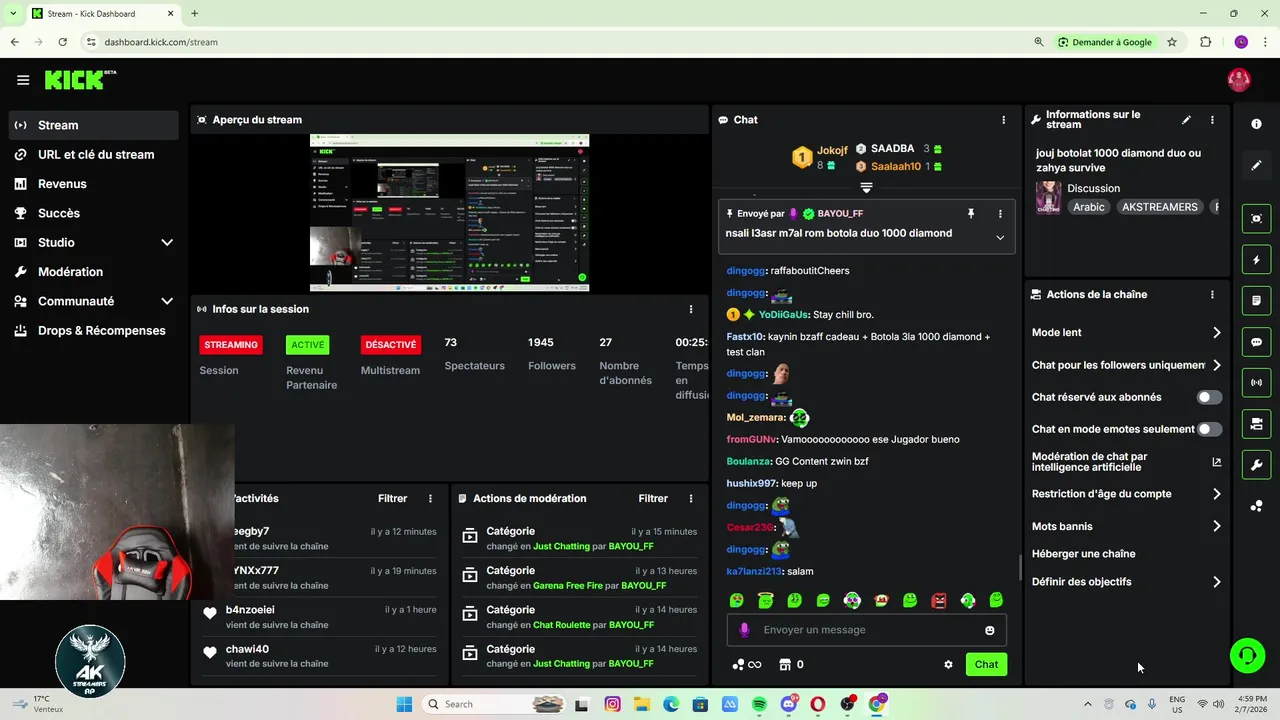1280x720 pixels.
Task: Open the hamburger menu beside Kick logo
Action: 23,80
